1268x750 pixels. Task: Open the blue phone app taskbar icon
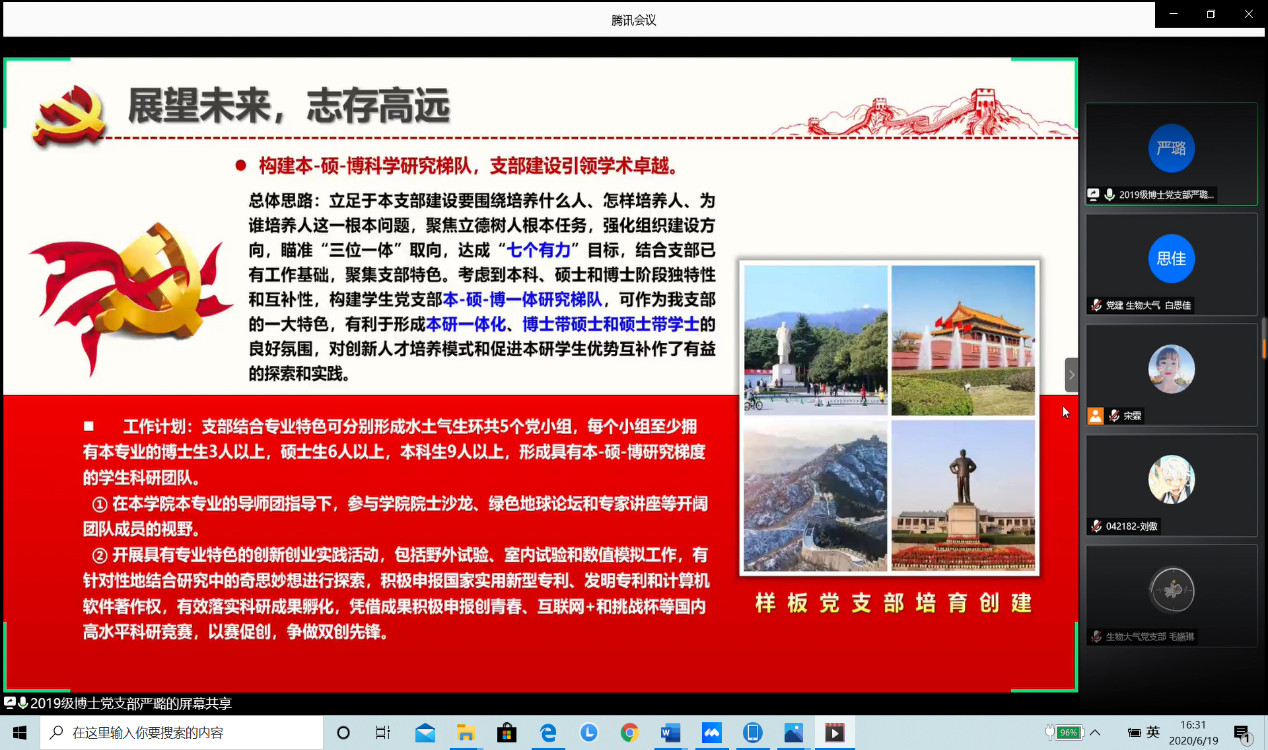point(753,733)
